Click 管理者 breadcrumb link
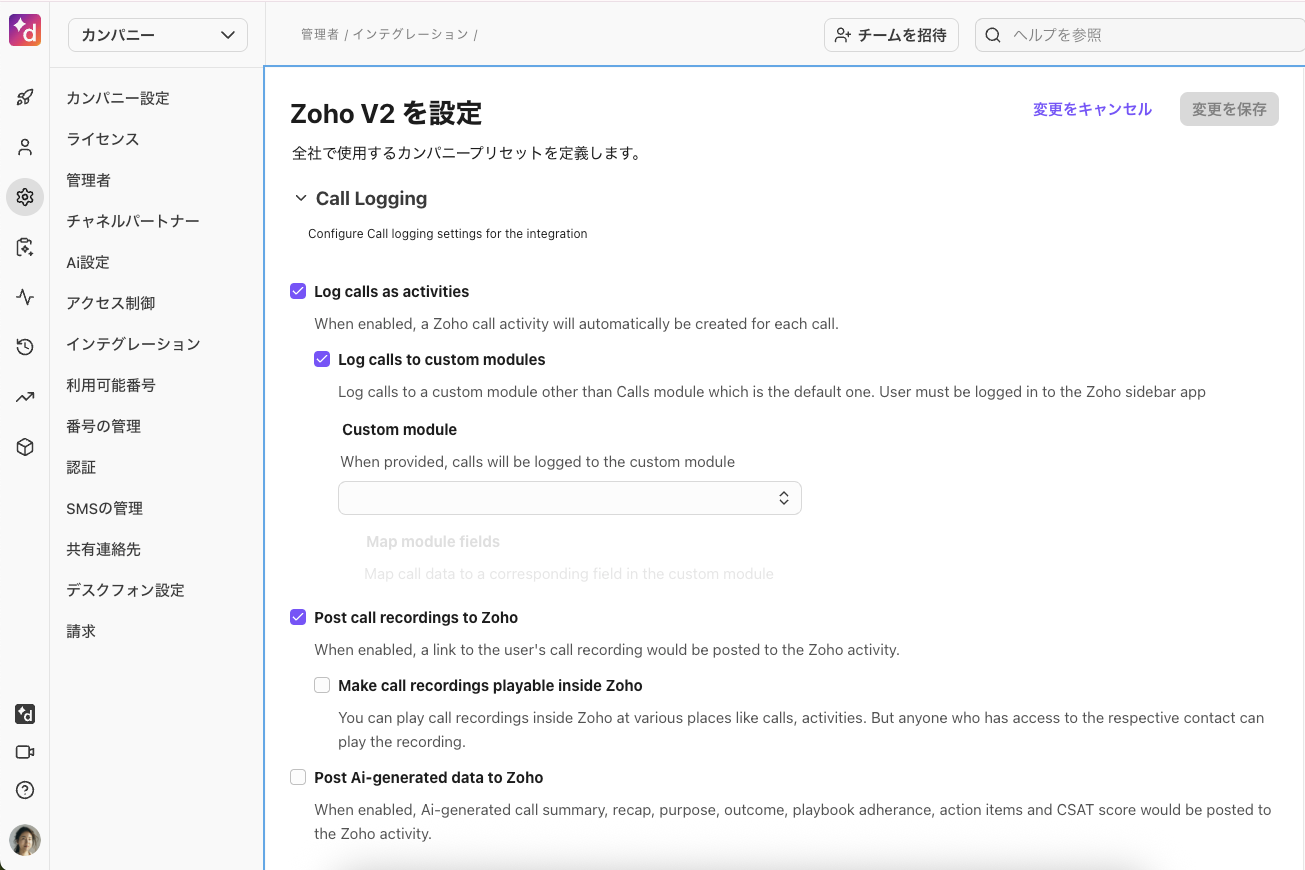The width and height of the screenshot is (1305, 870). coord(320,34)
